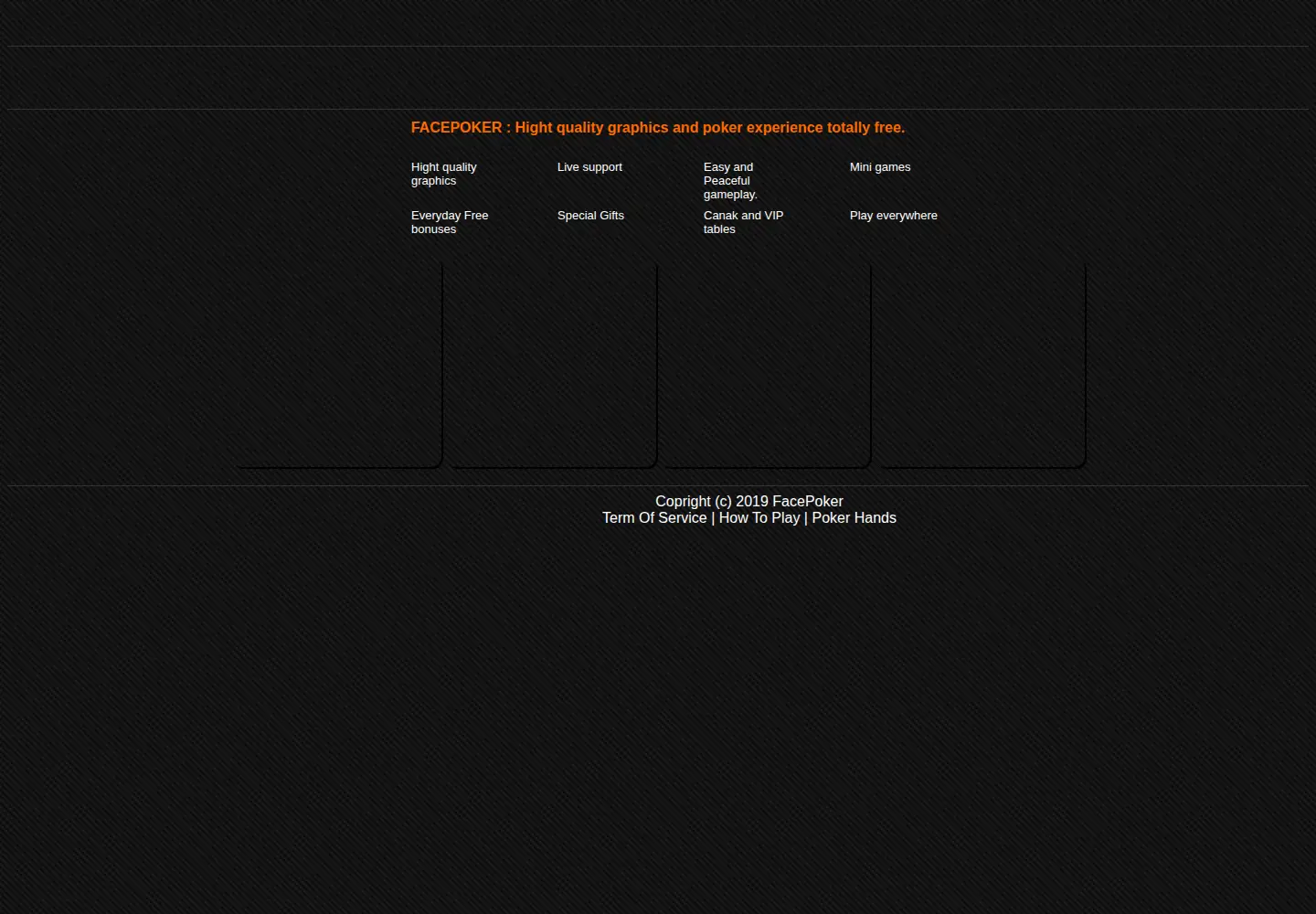Open the Poker Hands link
Image resolution: width=1316 pixels, height=914 pixels.
(x=854, y=518)
